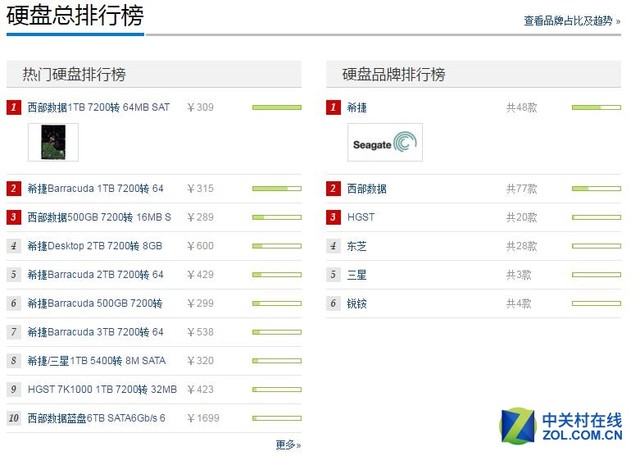Open the 东芝 brand link

(x=357, y=246)
